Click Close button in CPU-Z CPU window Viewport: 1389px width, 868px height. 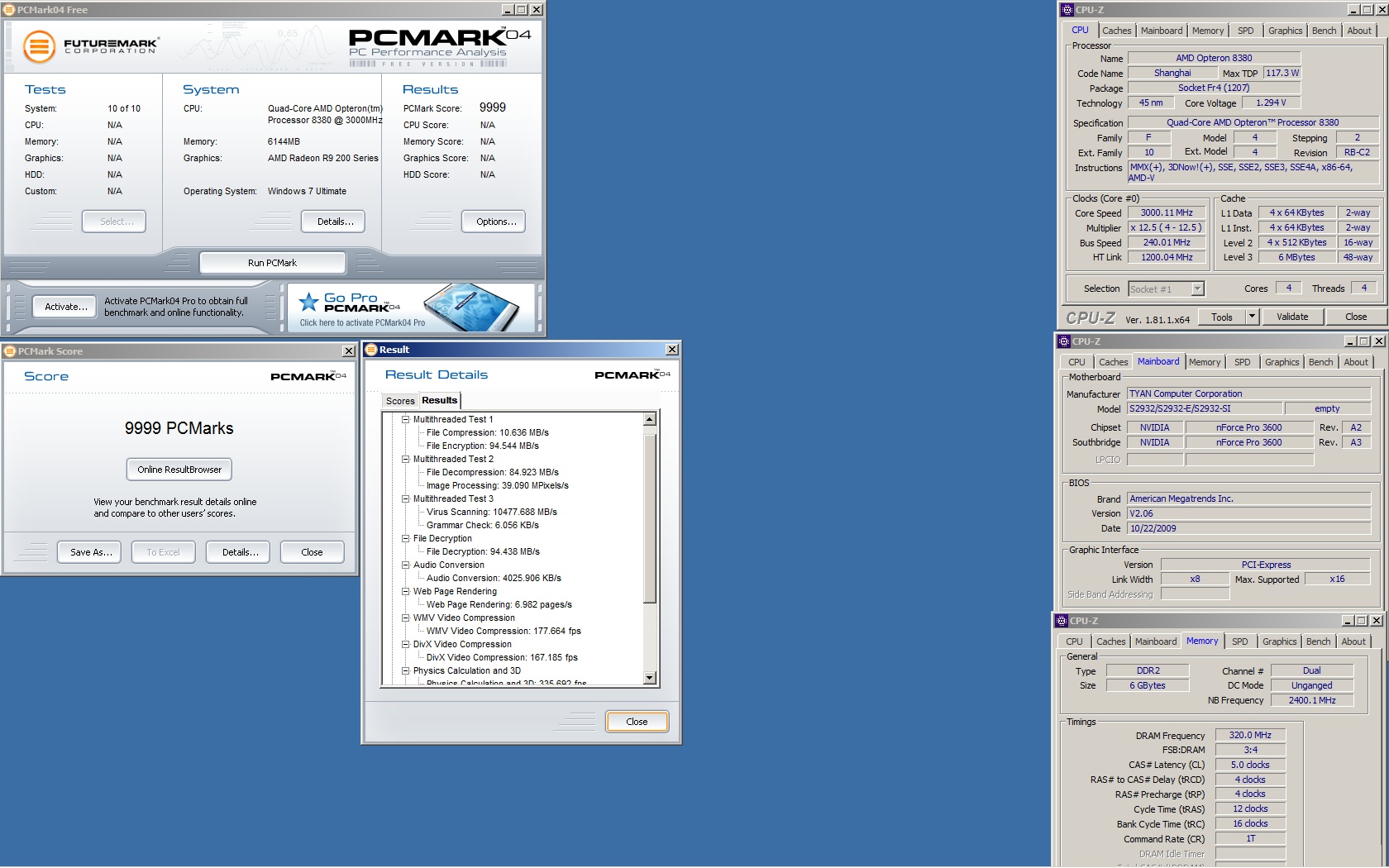point(1356,317)
